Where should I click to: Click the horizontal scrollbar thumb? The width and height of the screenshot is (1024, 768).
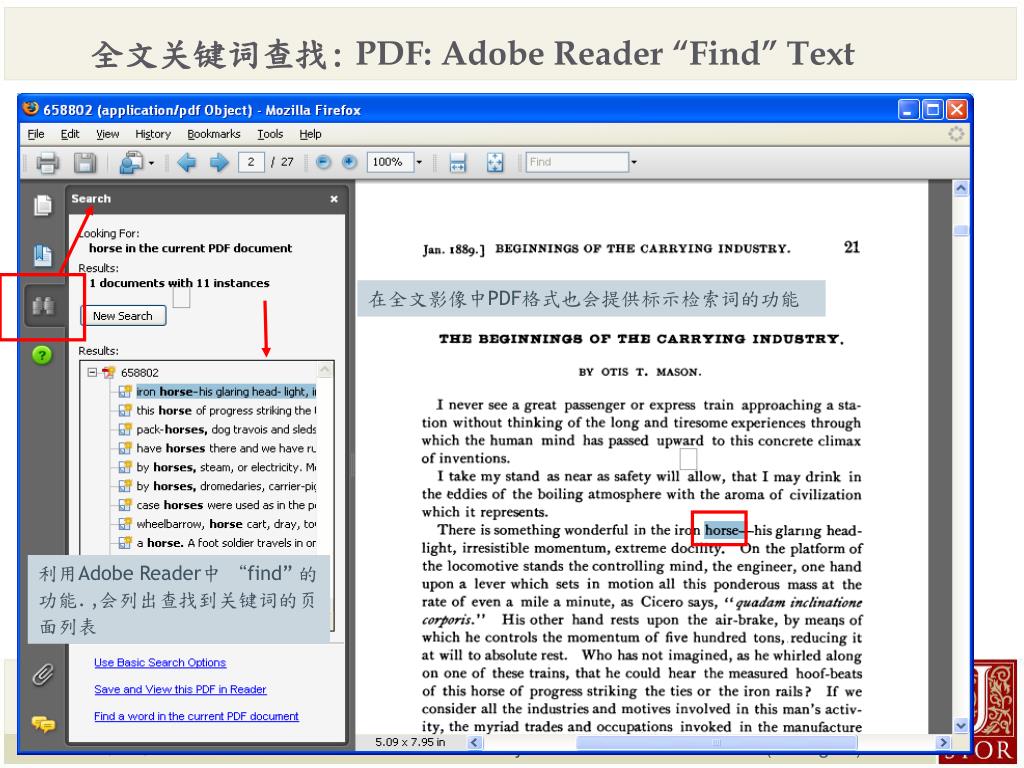coord(716,743)
